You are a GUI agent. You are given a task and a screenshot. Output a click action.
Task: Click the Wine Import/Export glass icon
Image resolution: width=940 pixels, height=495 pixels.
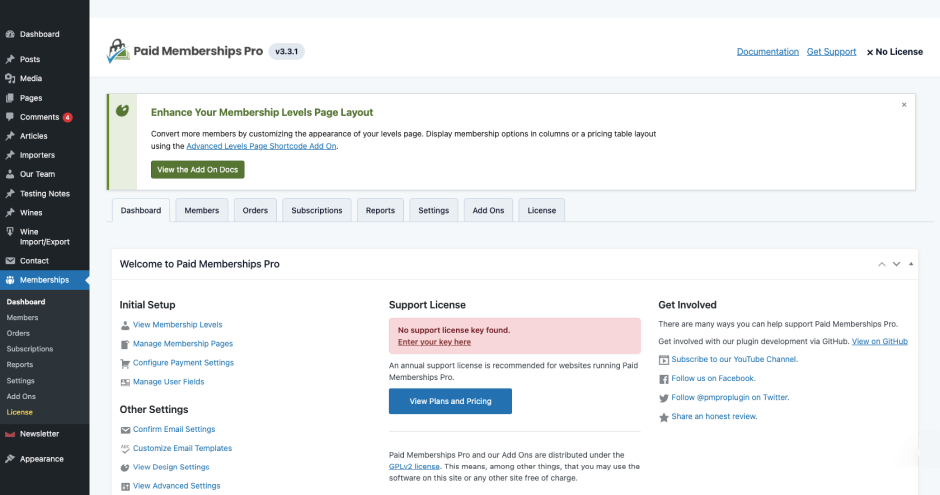click(10, 232)
